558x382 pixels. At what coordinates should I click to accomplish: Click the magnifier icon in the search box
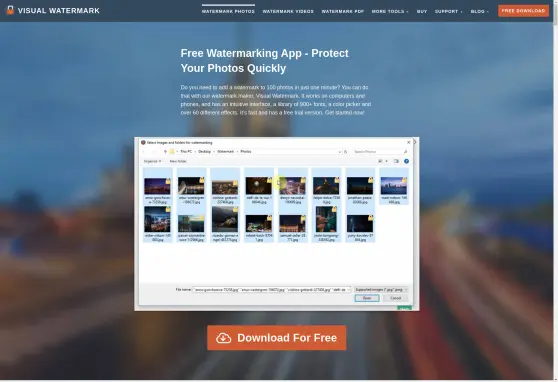tap(405, 152)
